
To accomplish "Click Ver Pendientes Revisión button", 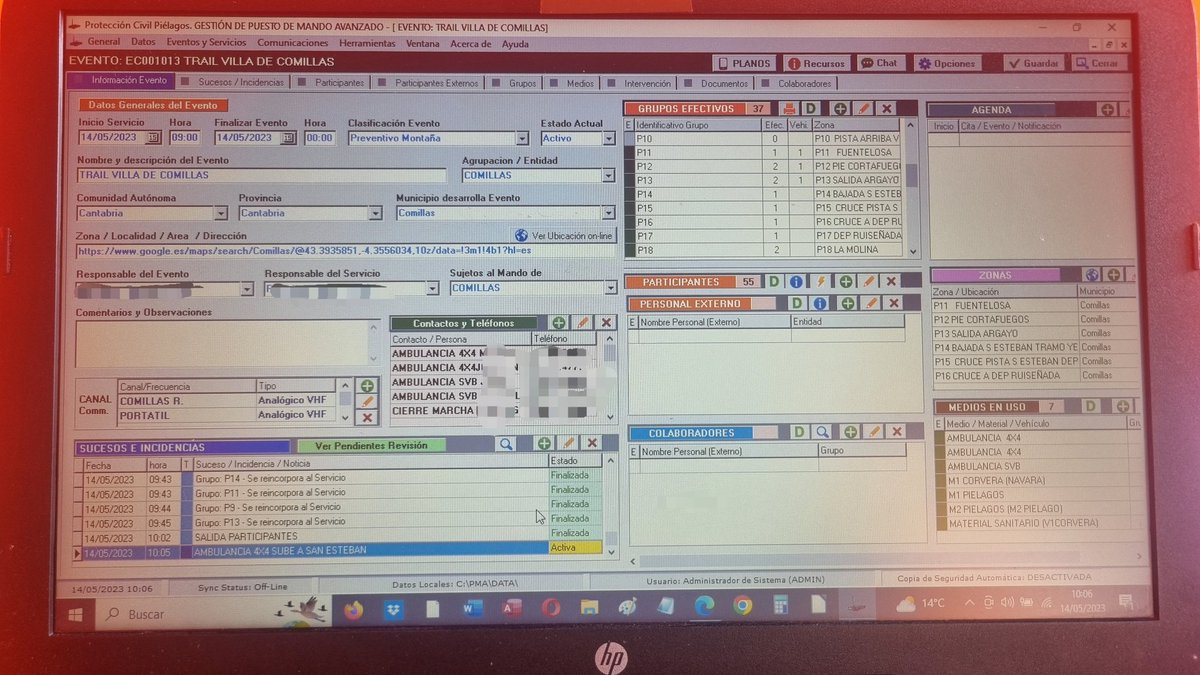I will pos(371,445).
